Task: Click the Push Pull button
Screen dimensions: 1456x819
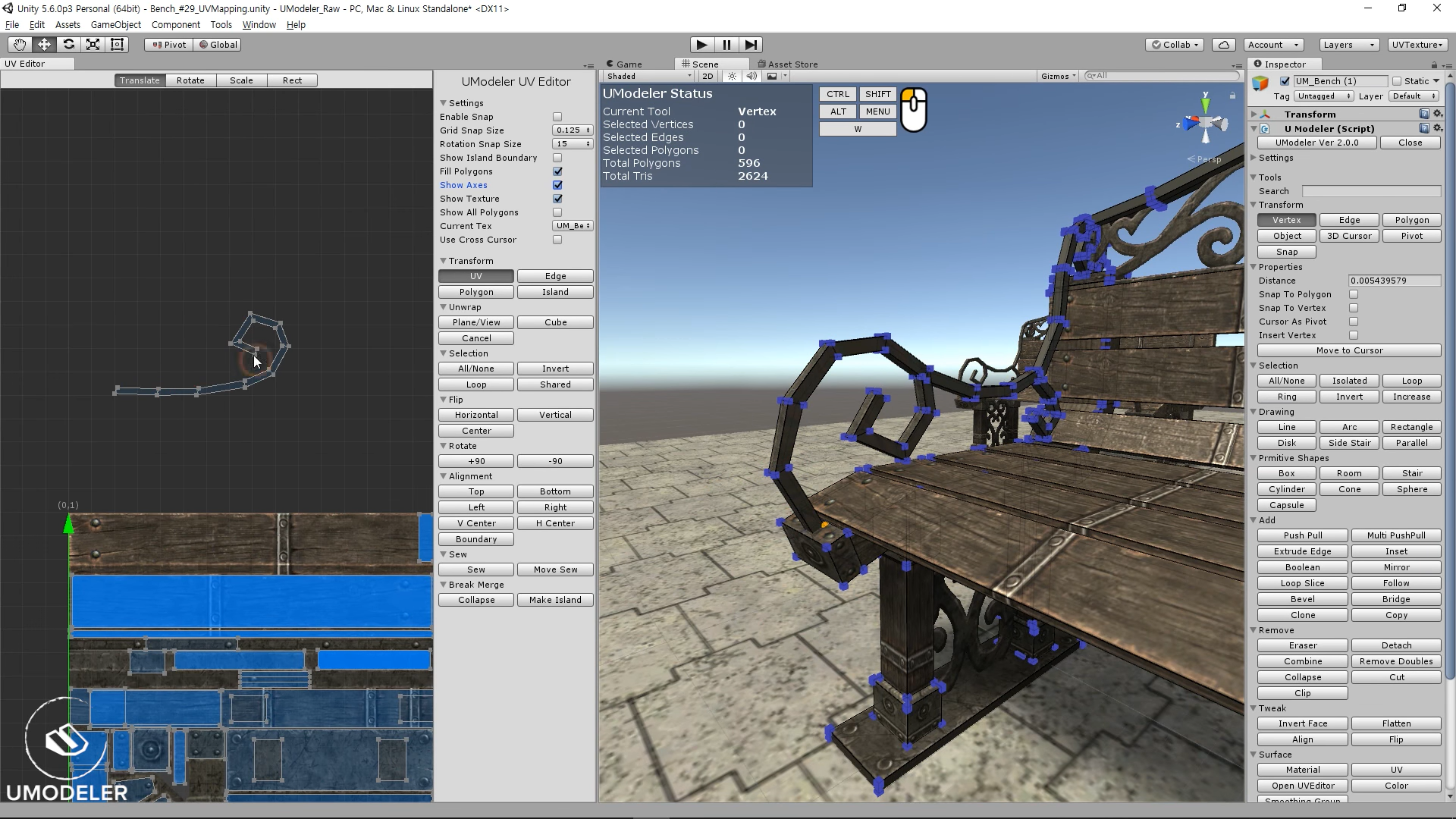Action: (1303, 535)
